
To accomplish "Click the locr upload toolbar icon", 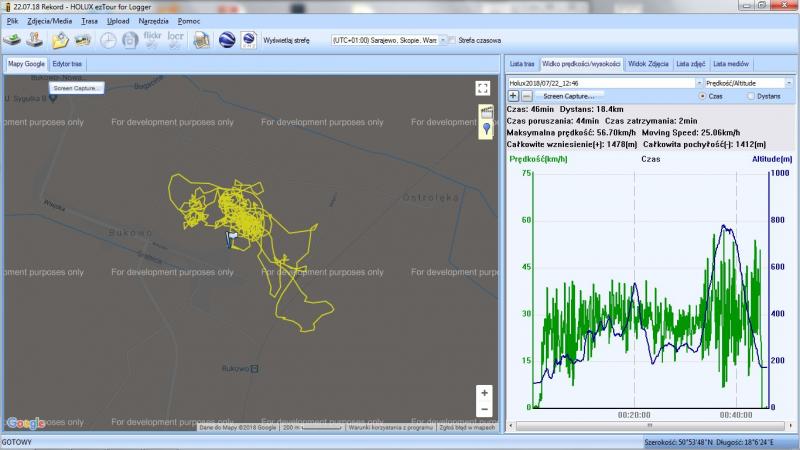I will [174, 40].
